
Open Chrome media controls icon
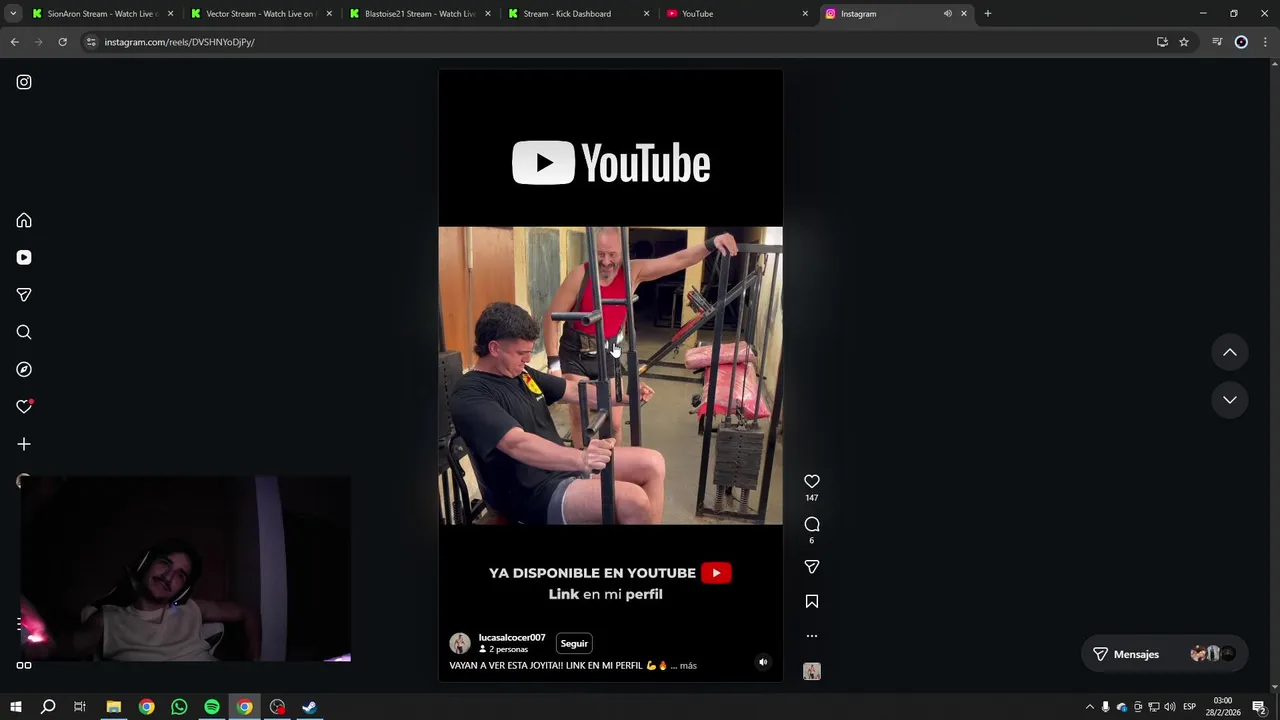[1217, 42]
